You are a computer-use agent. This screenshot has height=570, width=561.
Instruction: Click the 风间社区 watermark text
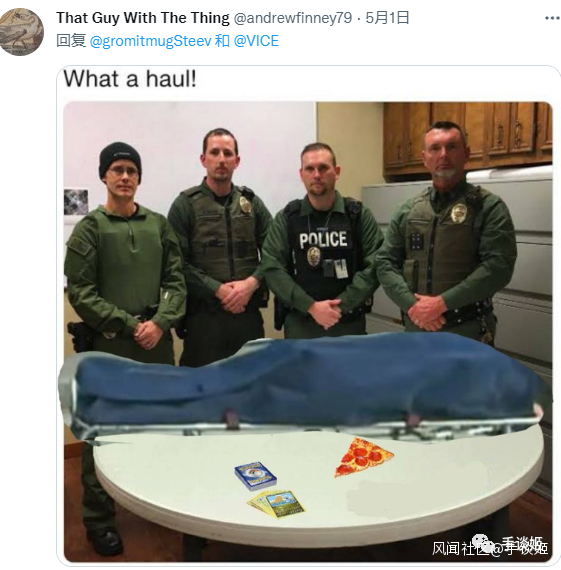(x=460, y=548)
